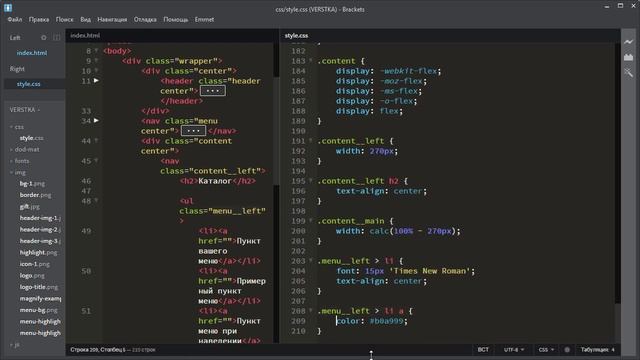Fold the body tag at line 8

click(96, 51)
